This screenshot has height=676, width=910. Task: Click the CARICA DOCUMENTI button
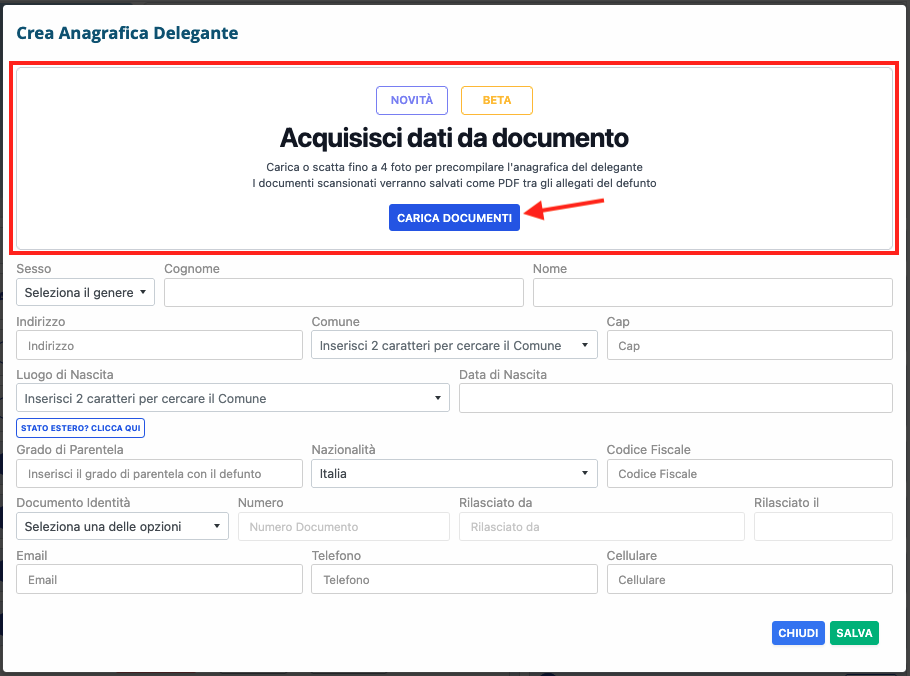click(454, 218)
